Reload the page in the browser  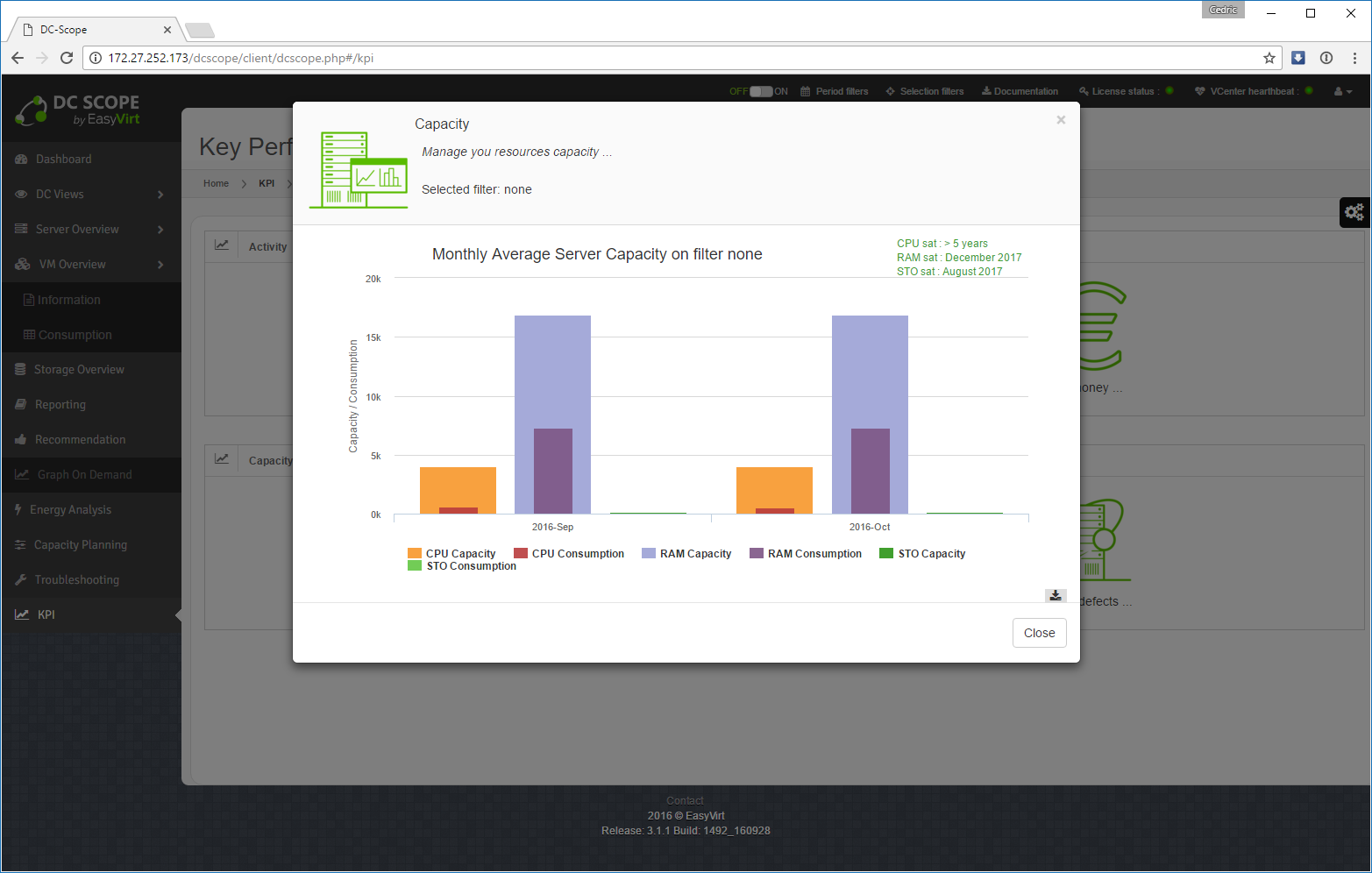67,58
